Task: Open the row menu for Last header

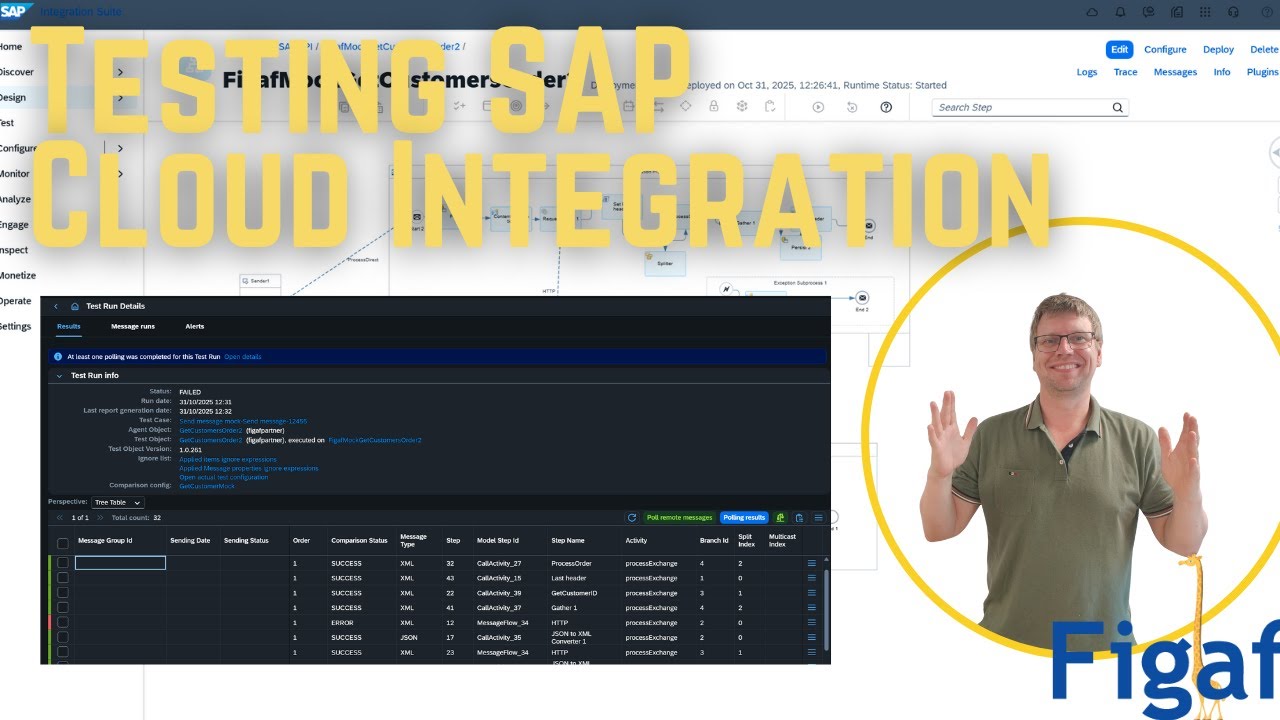Action: point(812,578)
